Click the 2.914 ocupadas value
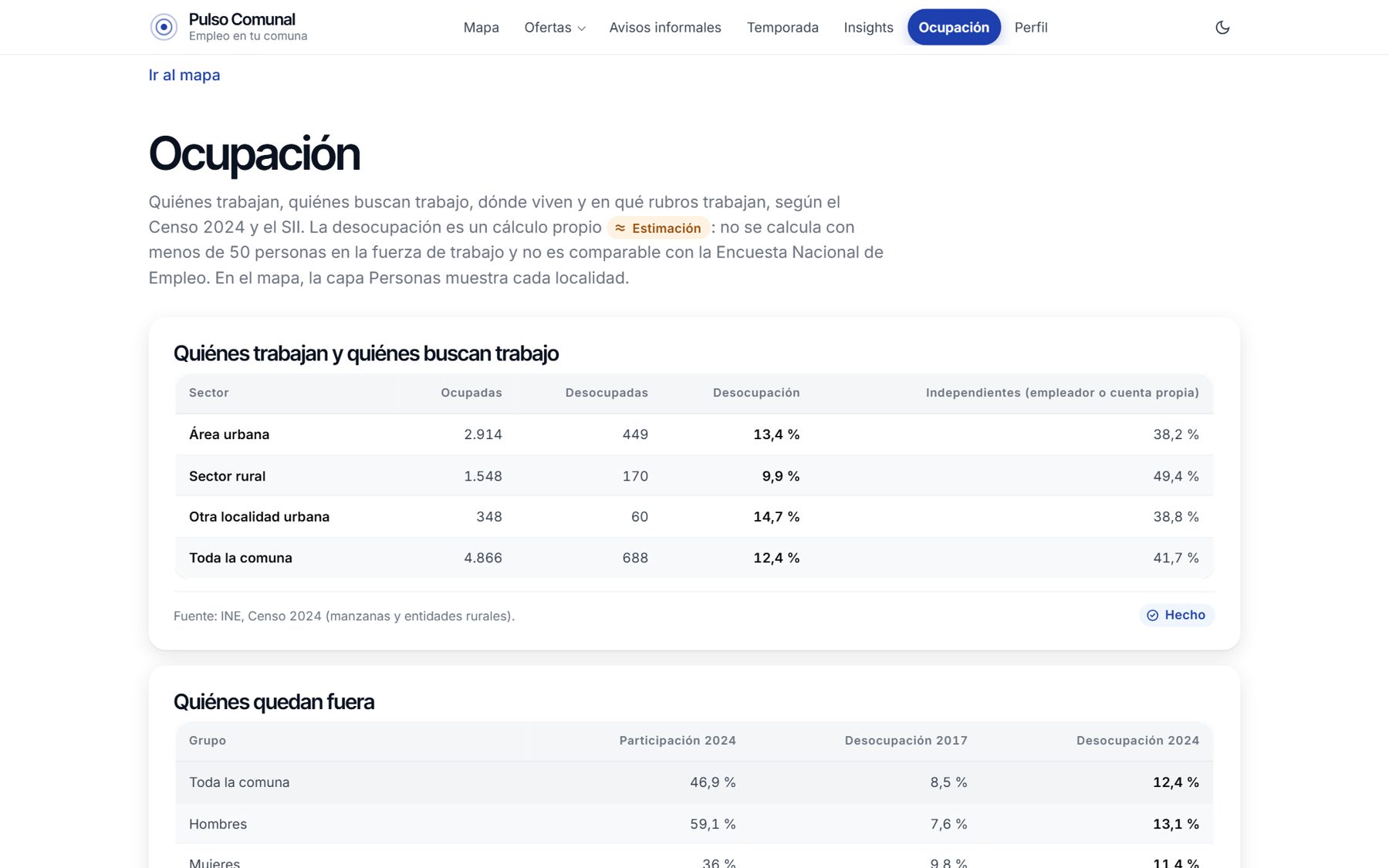 click(483, 434)
